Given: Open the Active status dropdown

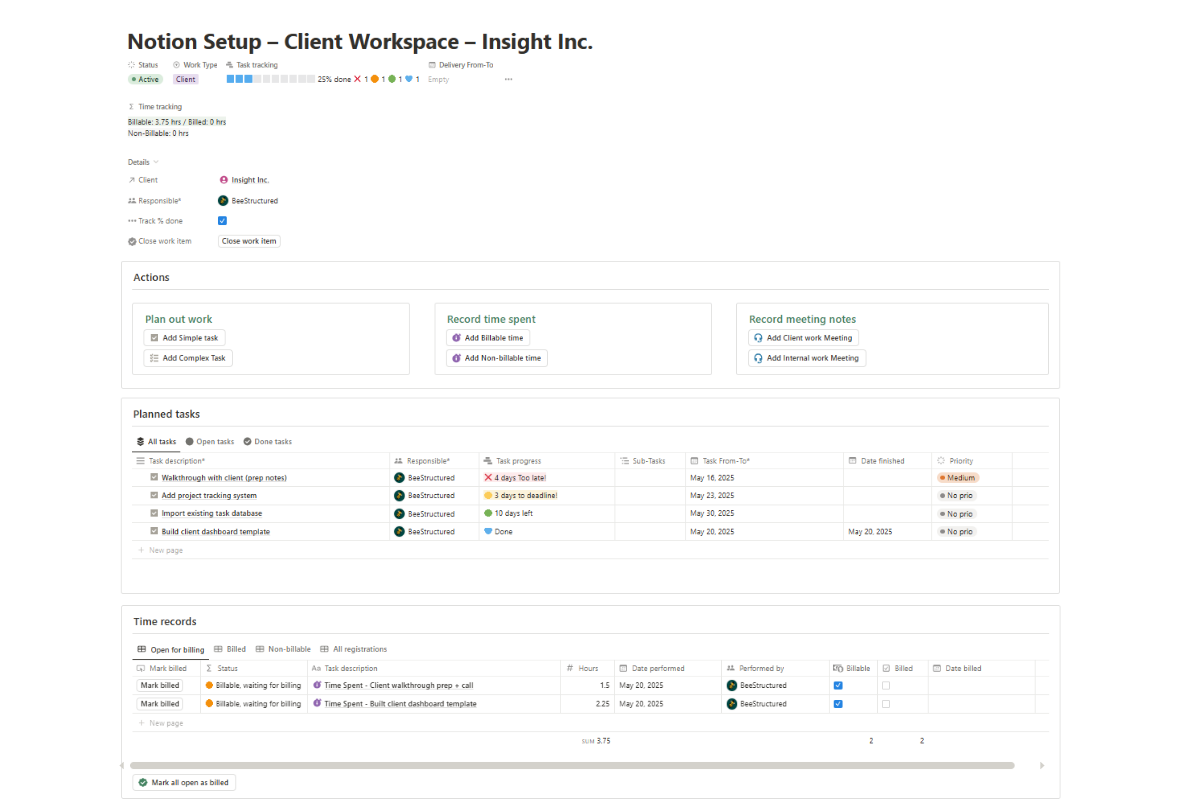Looking at the screenshot, I should [145, 79].
